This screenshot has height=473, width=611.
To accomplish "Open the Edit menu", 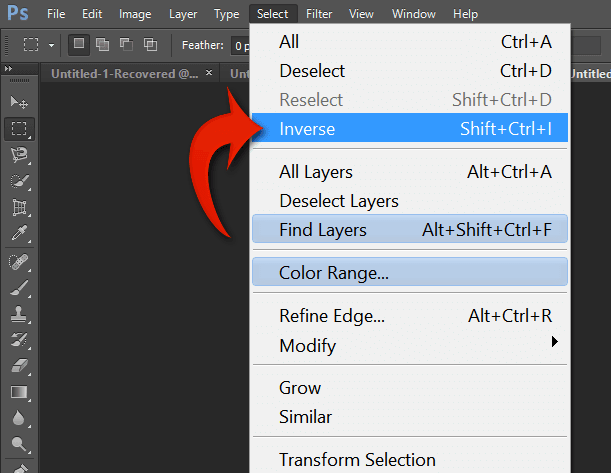I will click(92, 14).
